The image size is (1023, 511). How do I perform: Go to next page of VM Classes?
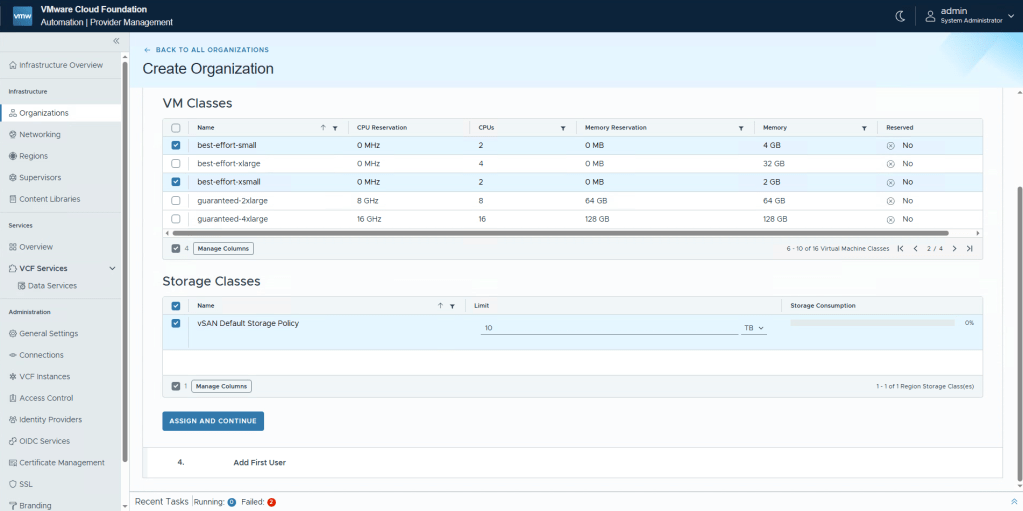click(954, 248)
